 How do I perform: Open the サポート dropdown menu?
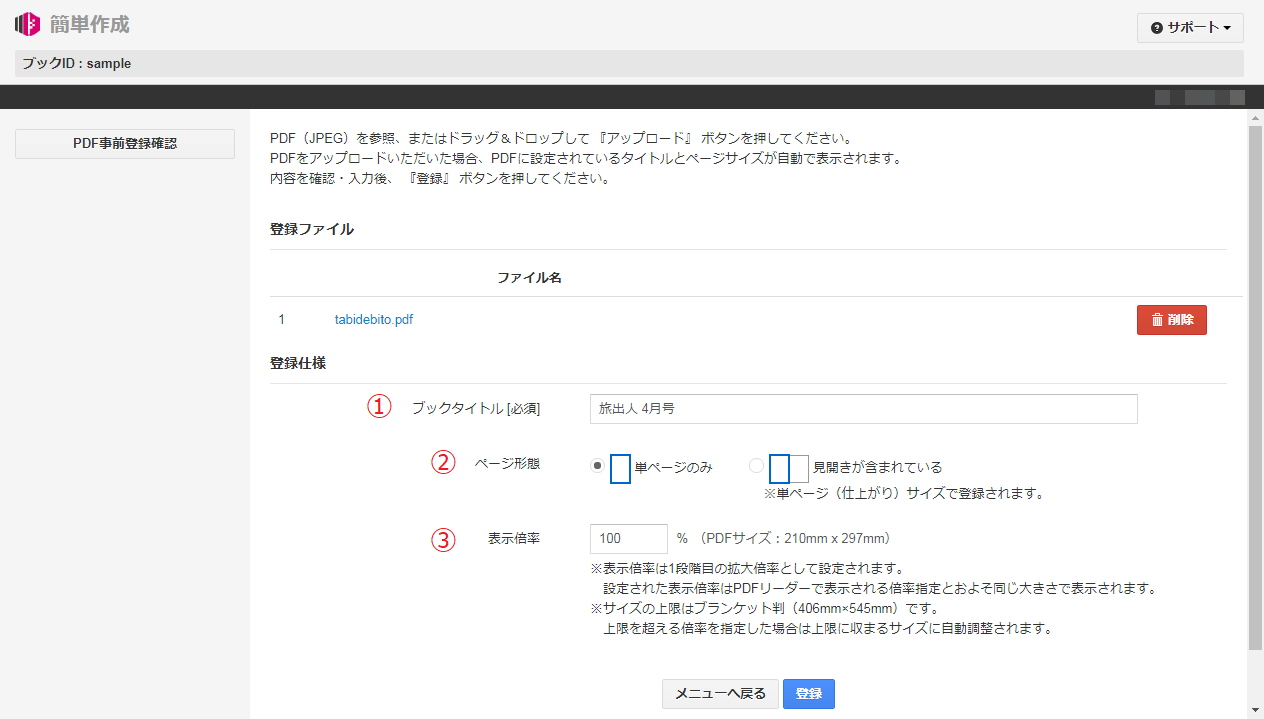tap(1190, 28)
